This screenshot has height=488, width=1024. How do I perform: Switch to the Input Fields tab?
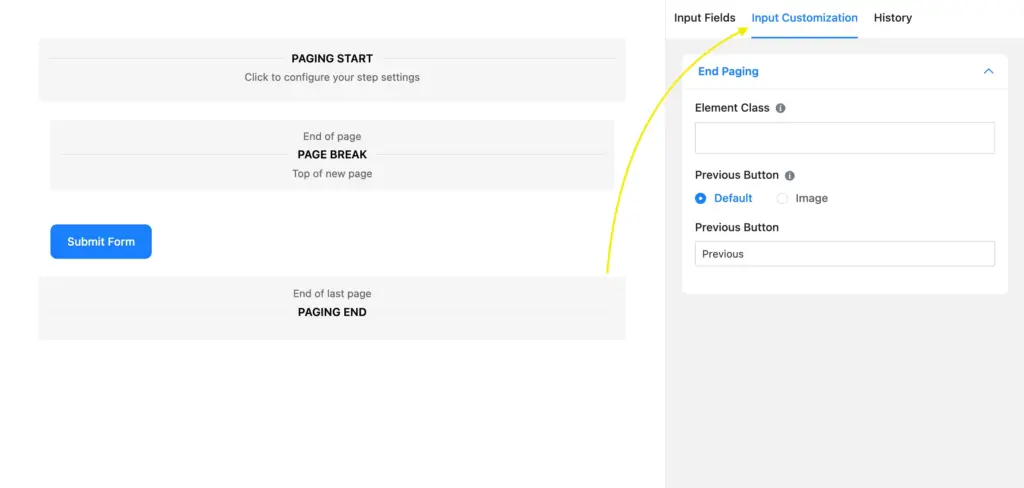point(704,18)
